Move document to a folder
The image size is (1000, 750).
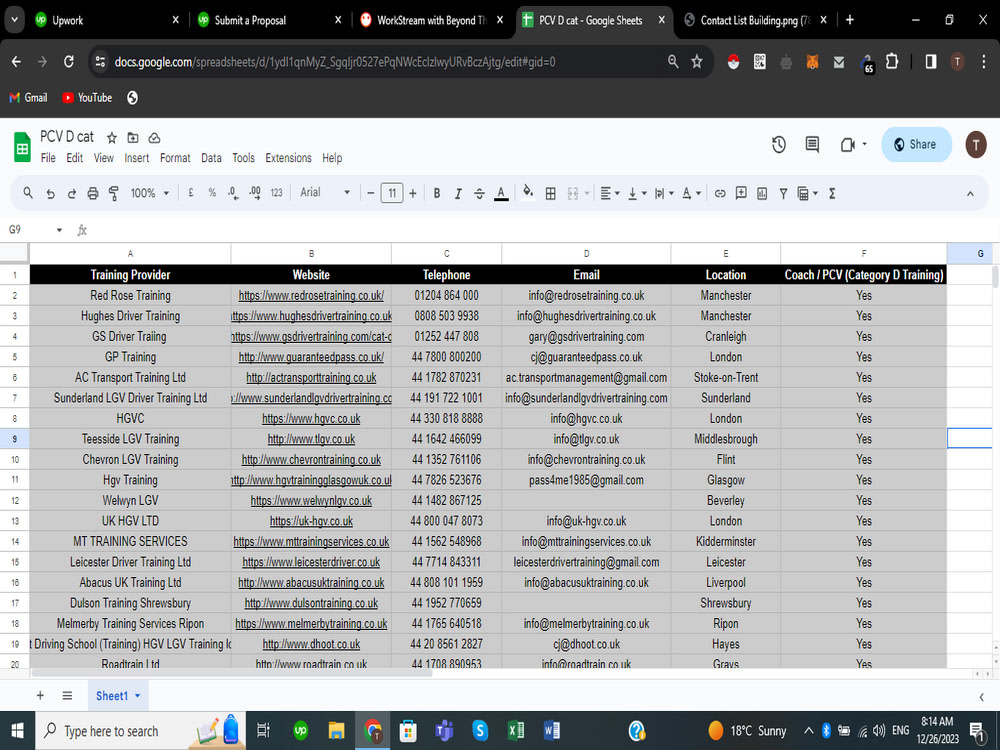click(133, 138)
